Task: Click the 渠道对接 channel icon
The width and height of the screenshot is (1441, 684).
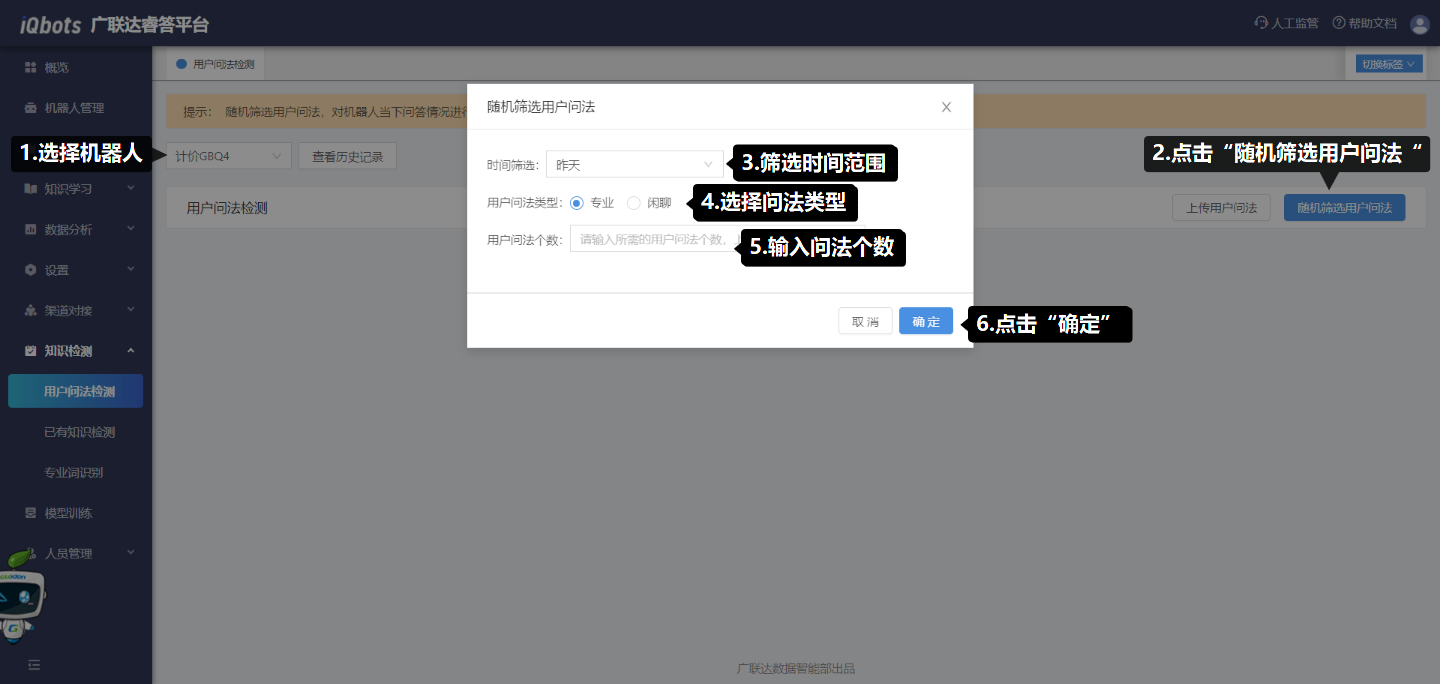Action: pyautogui.click(x=30, y=311)
